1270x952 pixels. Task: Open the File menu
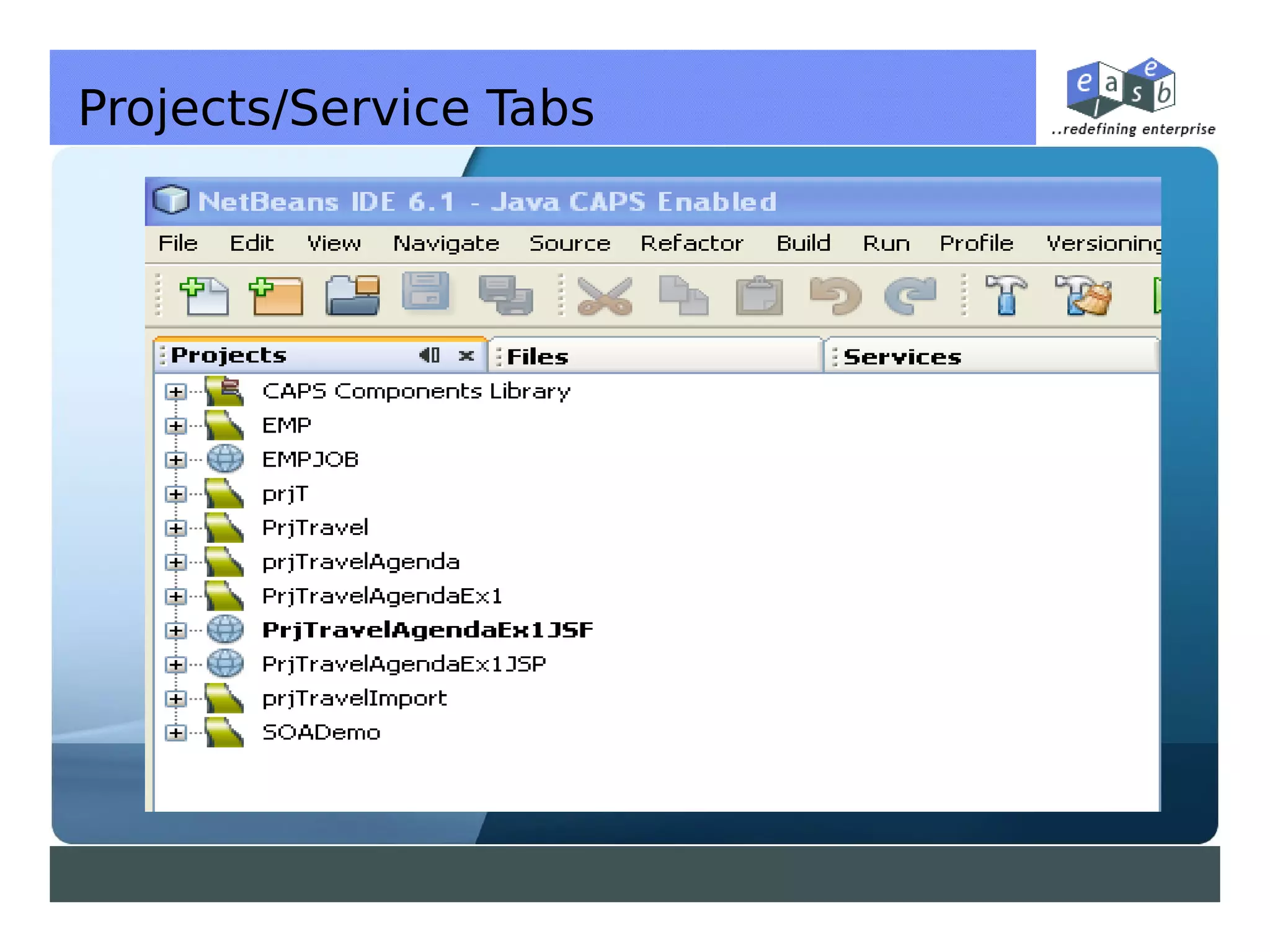178,243
